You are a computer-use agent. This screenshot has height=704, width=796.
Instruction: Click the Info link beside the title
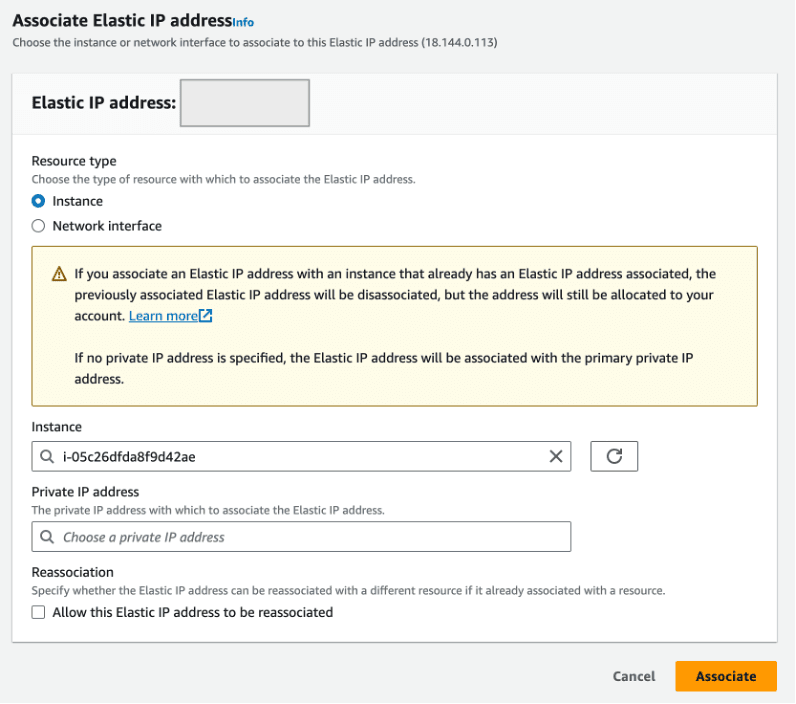click(x=243, y=21)
